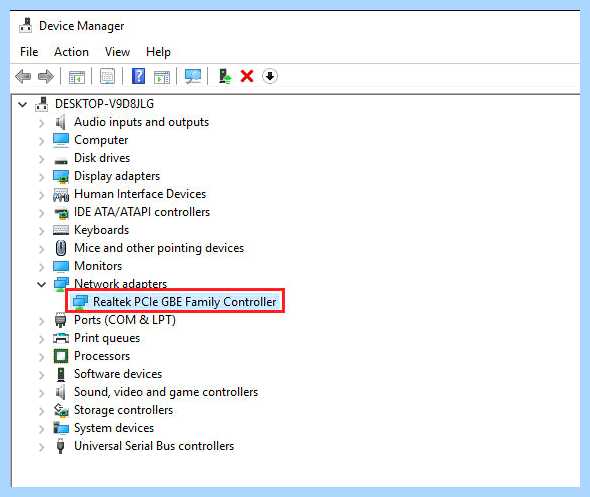Screen dimensions: 590x497
Task: Open the Action menu
Action: click(71, 52)
